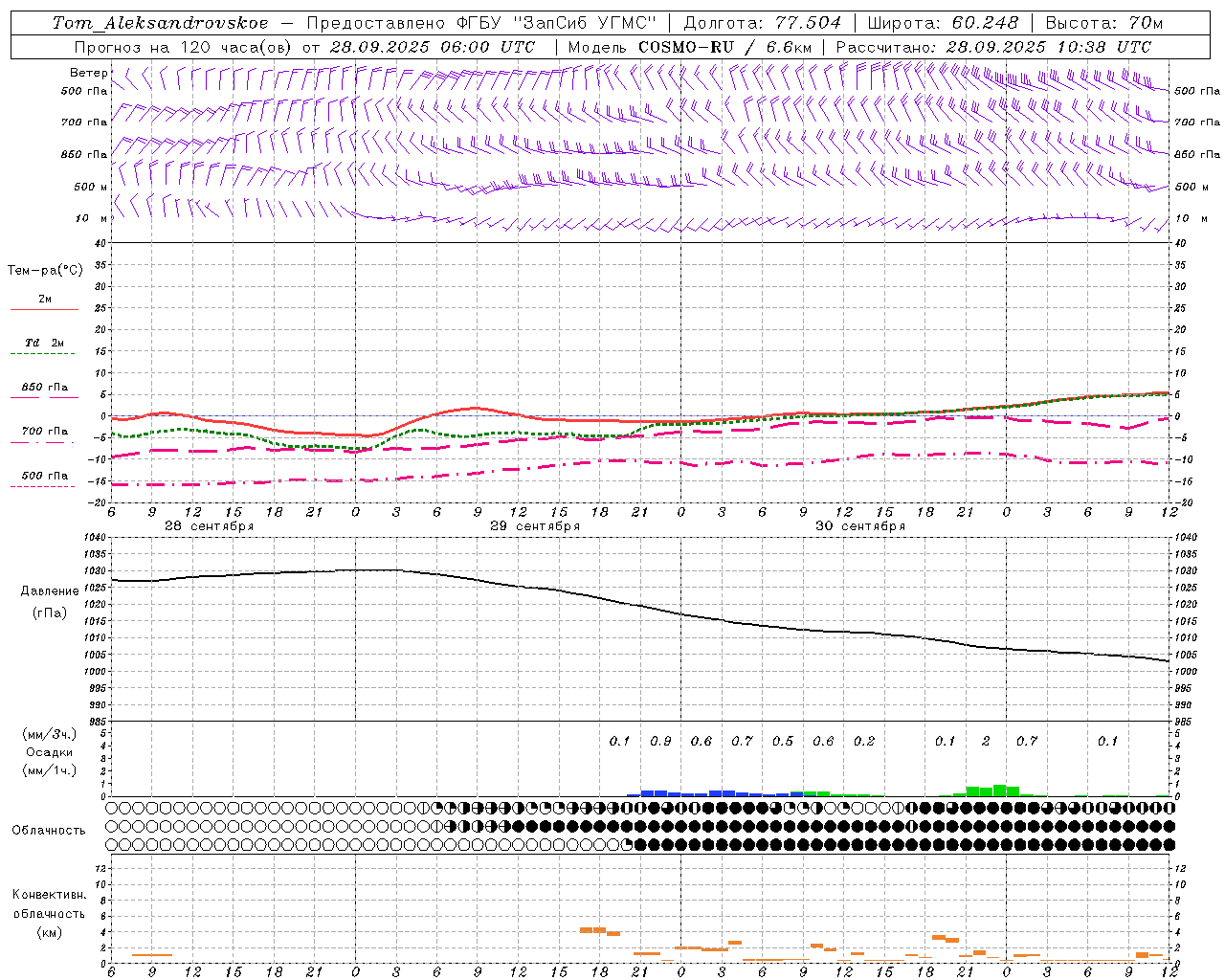Click the elevation text Высота: 70м
The width and height of the screenshot is (1225, 980).
[x=1104, y=23]
